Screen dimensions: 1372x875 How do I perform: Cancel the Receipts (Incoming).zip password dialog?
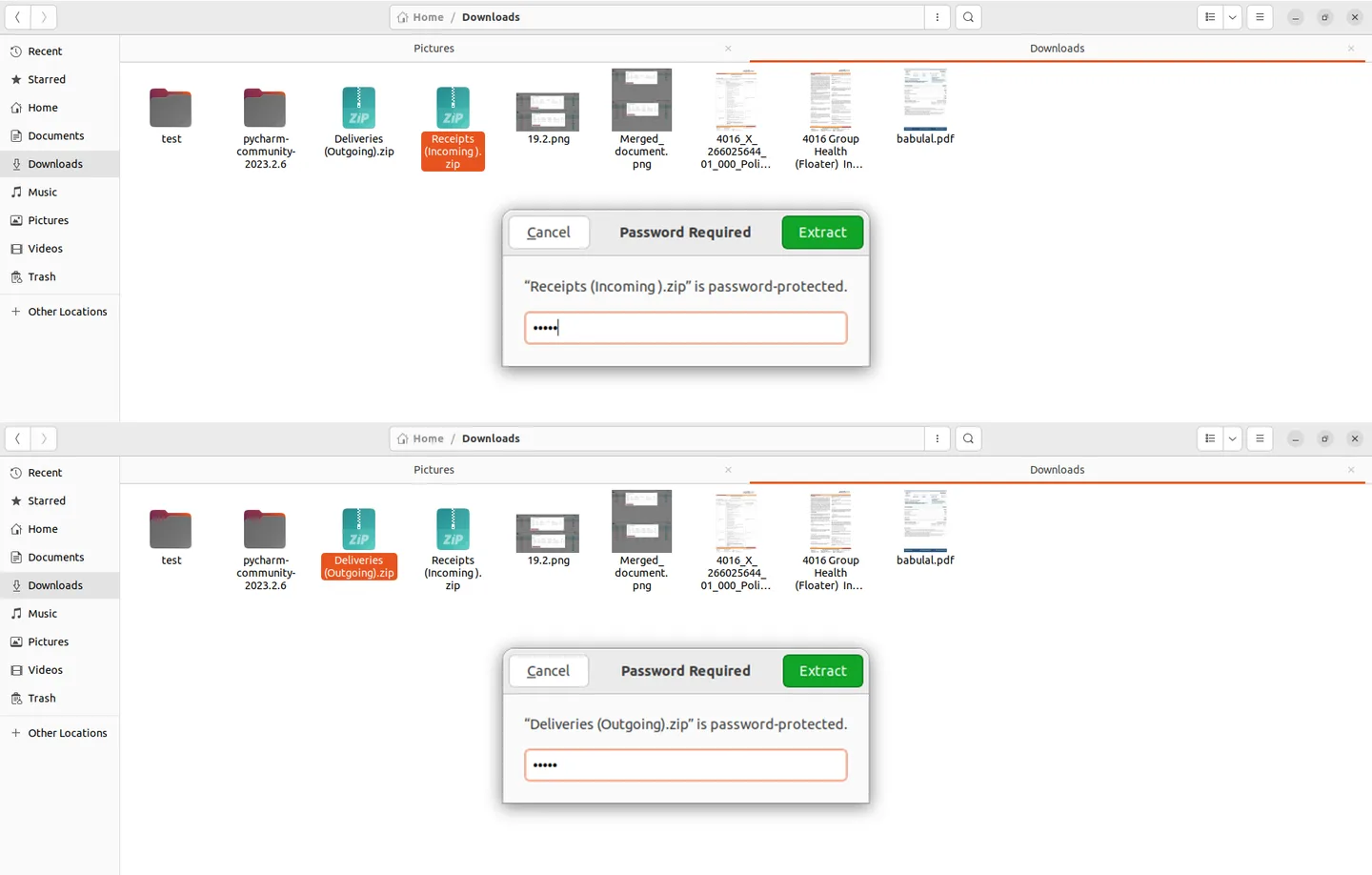549,233
